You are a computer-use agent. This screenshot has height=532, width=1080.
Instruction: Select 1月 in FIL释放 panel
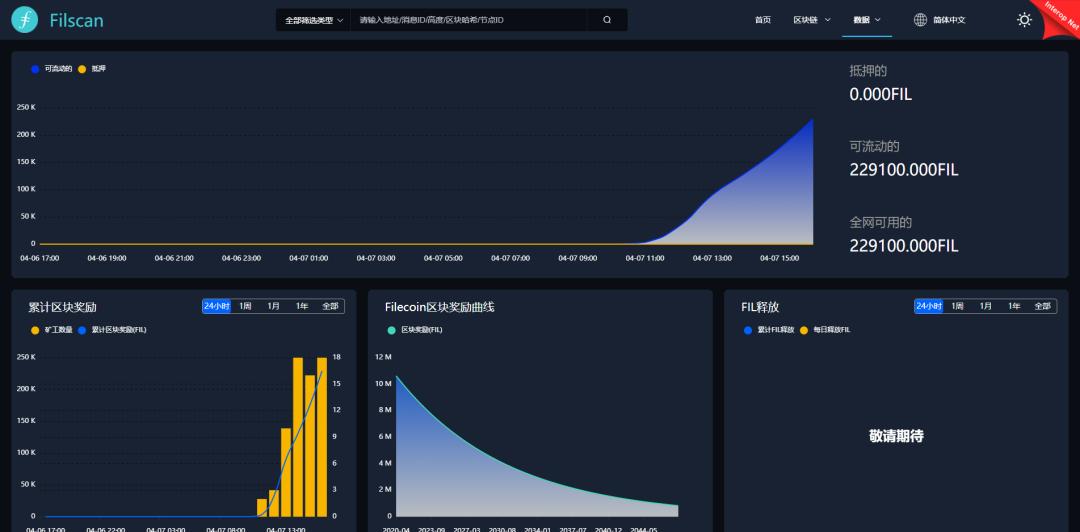tap(986, 306)
